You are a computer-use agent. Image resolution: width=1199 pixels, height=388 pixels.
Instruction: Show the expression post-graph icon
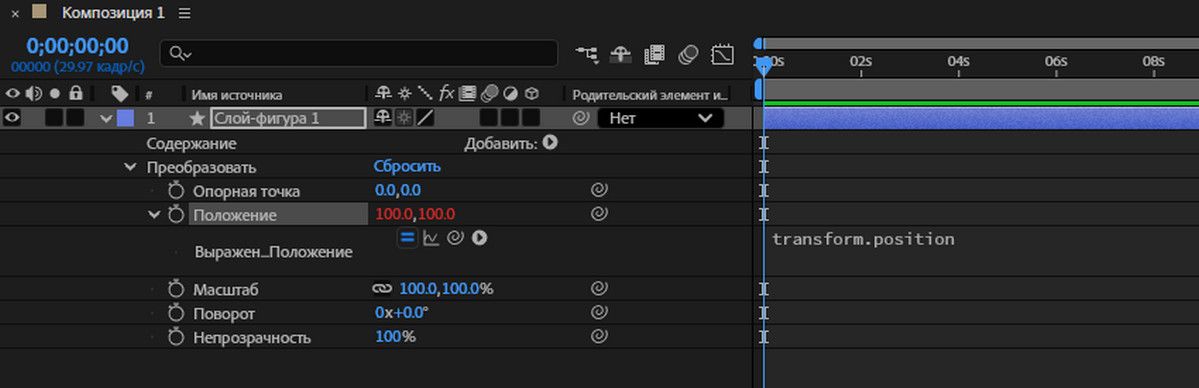pos(431,239)
